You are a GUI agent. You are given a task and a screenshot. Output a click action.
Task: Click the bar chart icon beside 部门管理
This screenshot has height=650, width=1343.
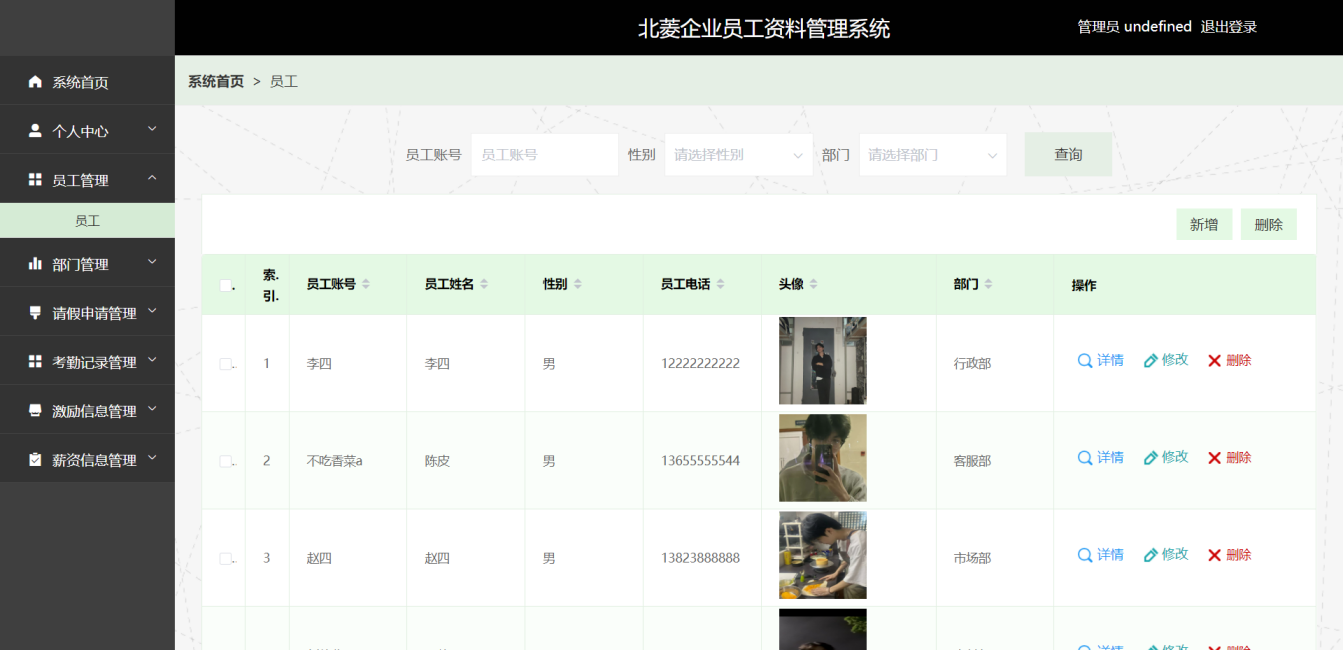pyautogui.click(x=35, y=264)
